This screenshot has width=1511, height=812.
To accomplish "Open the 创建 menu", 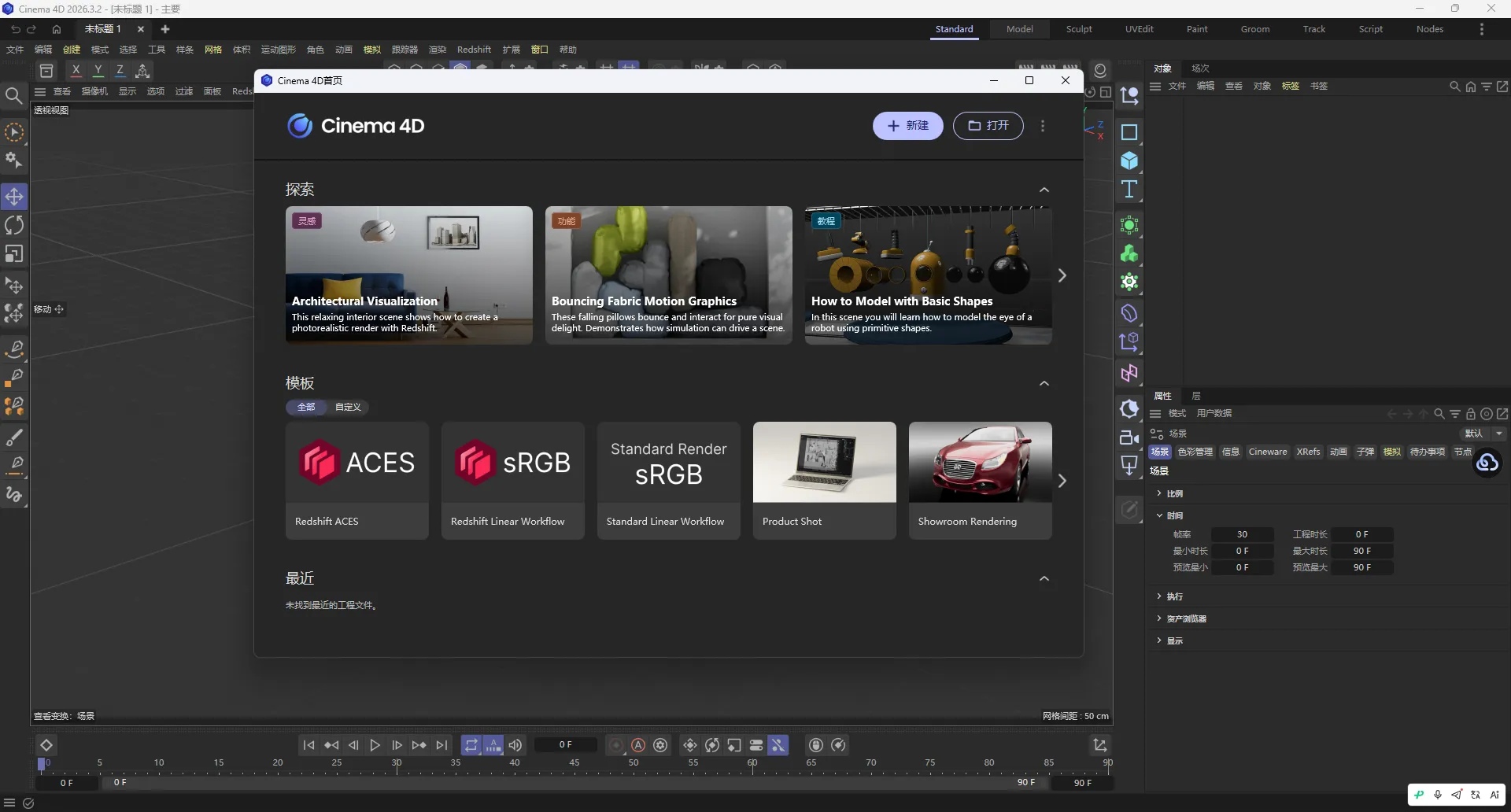I will point(72,50).
